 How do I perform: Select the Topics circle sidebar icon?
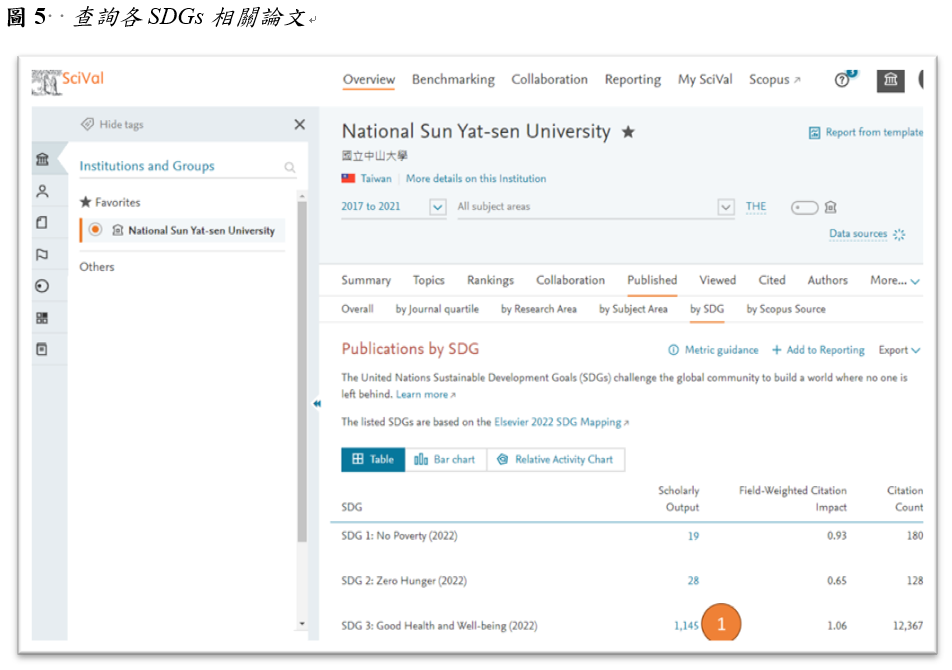pos(42,286)
